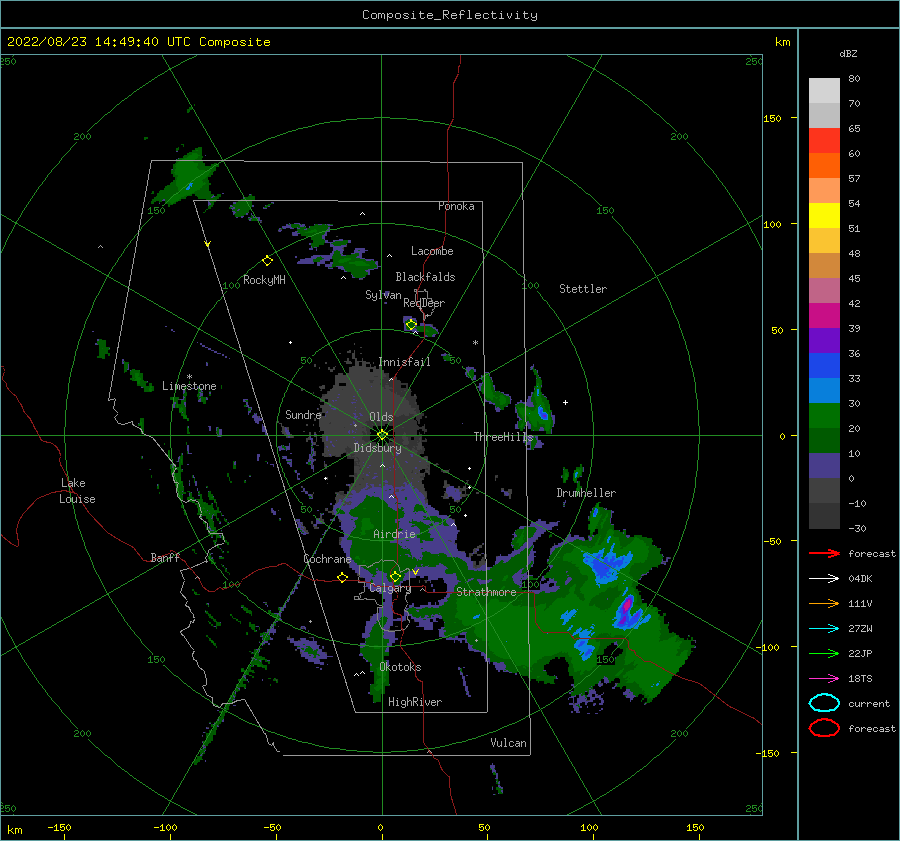Pick the yellow 51-54 dBZ swatch
This screenshot has height=841, width=900.
click(824, 216)
